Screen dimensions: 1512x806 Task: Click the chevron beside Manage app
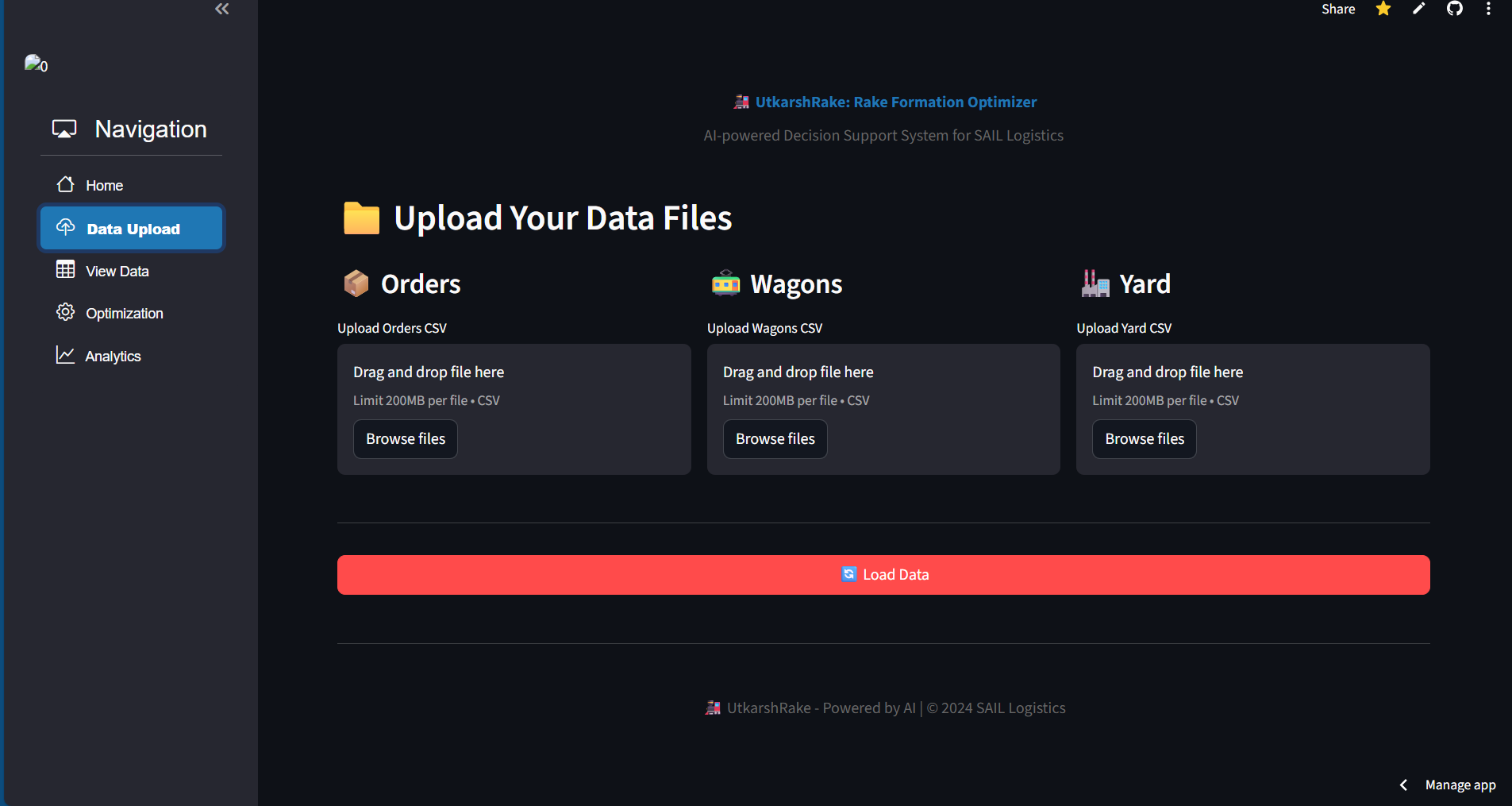[1403, 785]
